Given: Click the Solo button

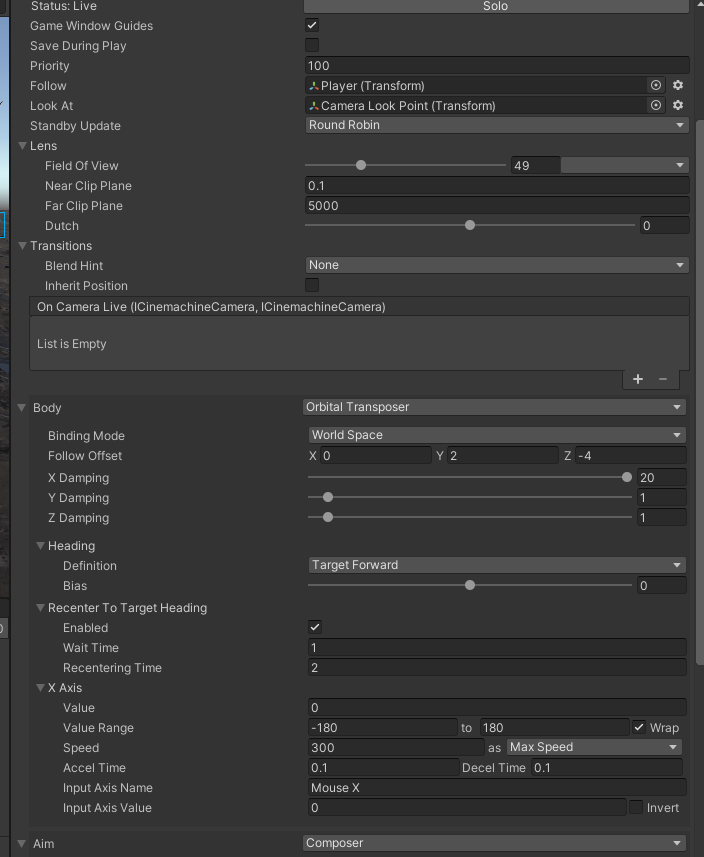Looking at the screenshot, I should [x=495, y=6].
